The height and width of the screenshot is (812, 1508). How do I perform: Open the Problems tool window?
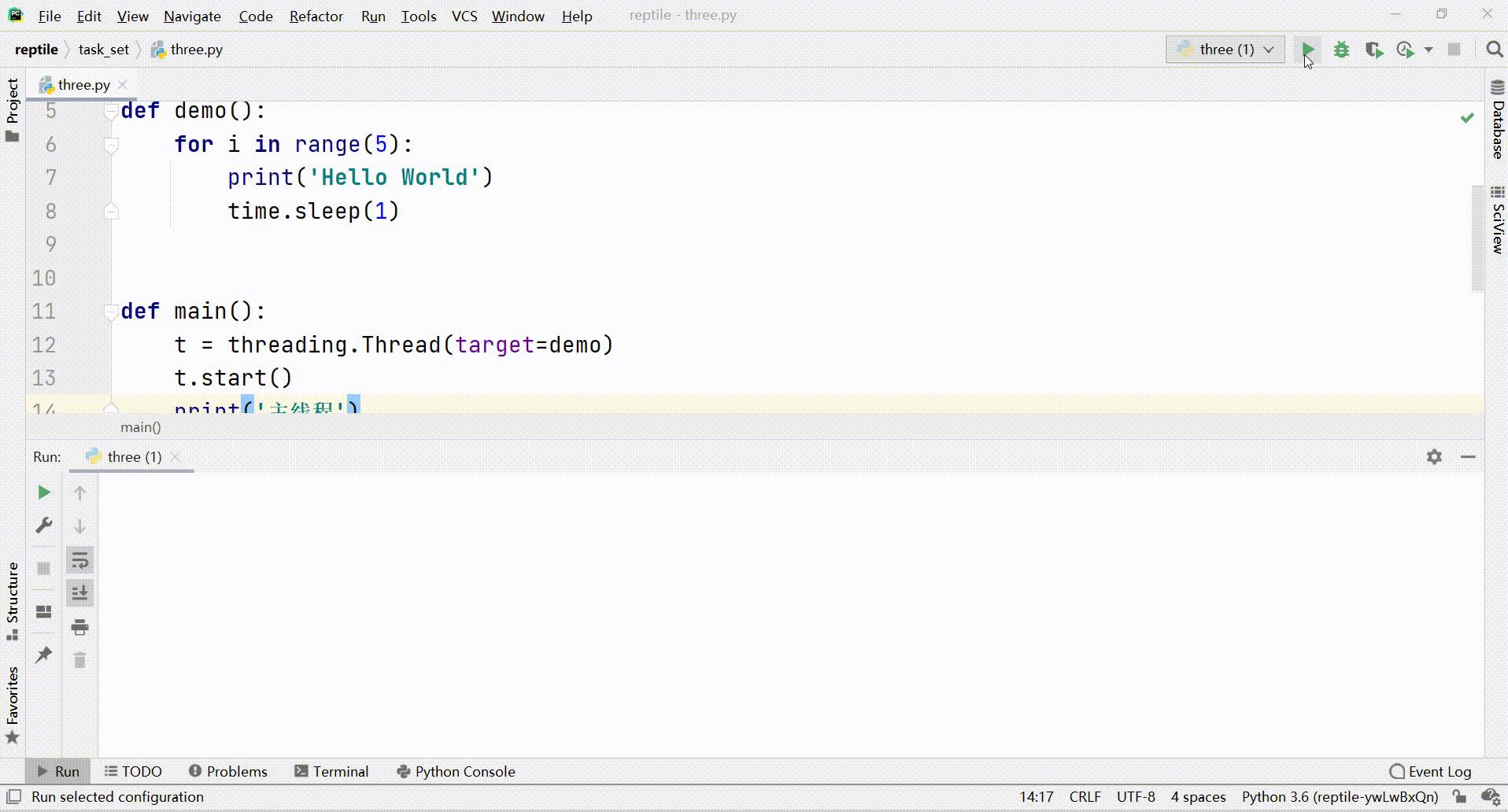pos(228,772)
